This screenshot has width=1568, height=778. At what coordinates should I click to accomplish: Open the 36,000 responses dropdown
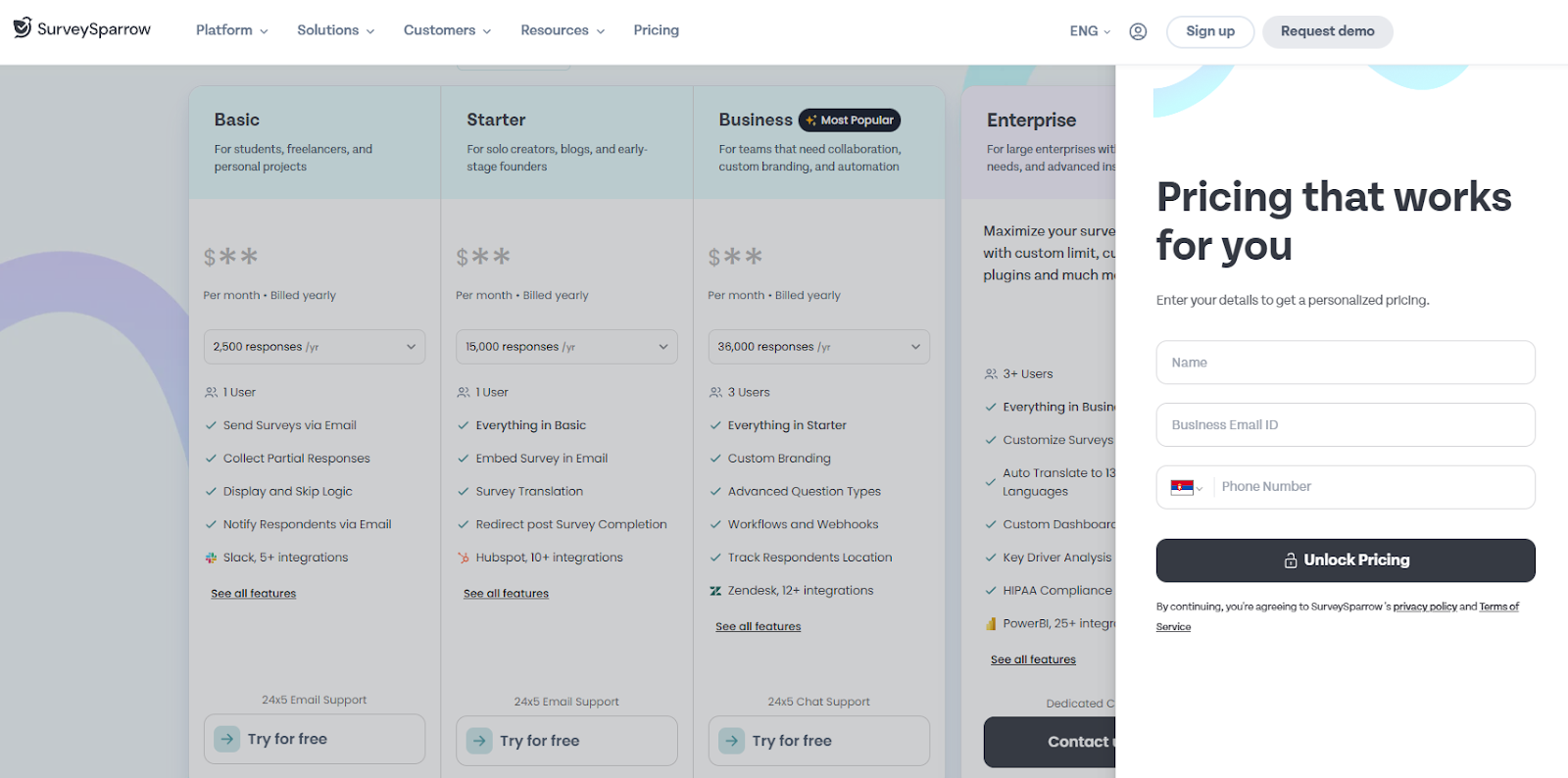819,347
